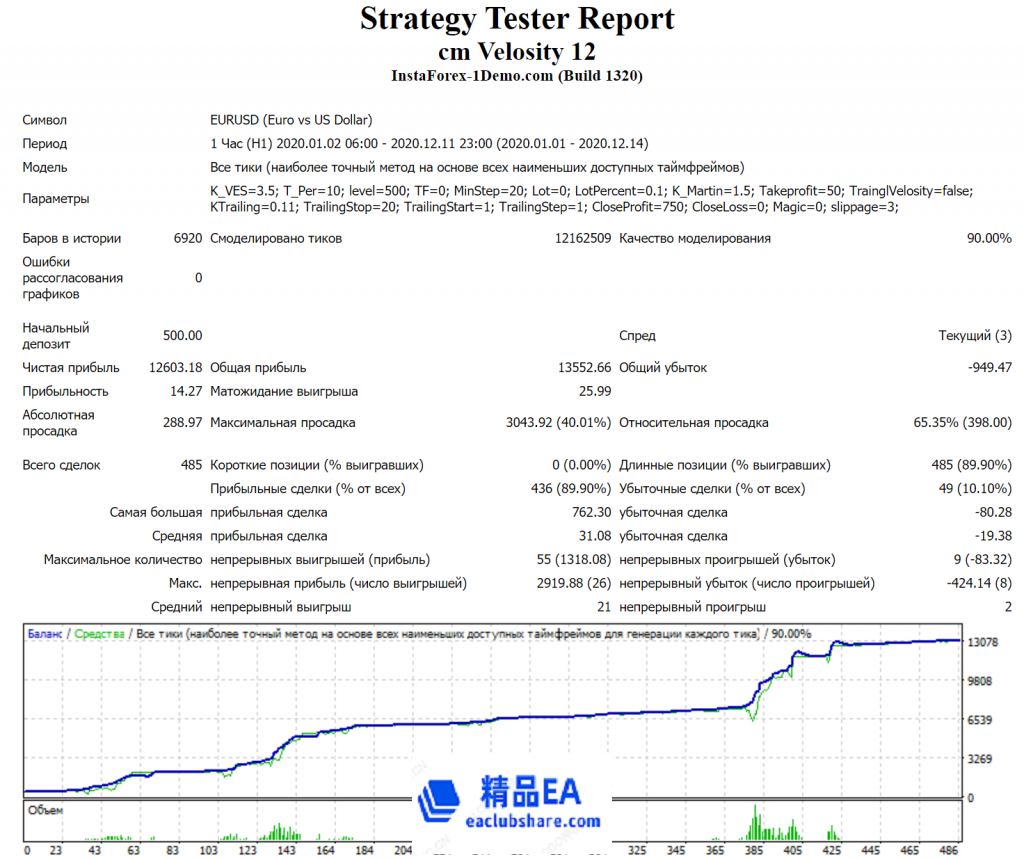
Task: Select the maximal drawdown 3043.92 value
Action: pyautogui.click(x=558, y=423)
